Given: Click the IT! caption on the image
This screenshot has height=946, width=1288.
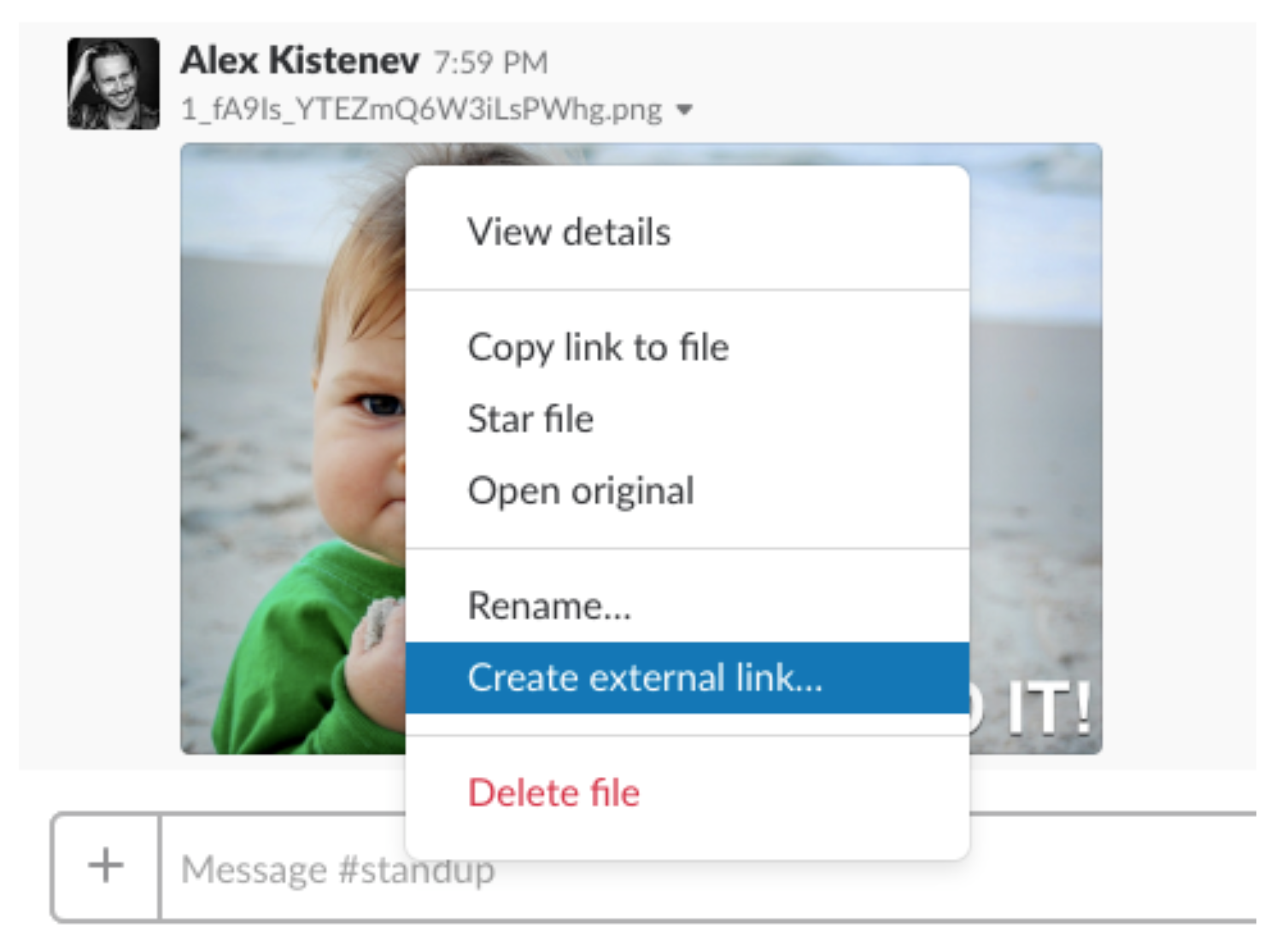Looking at the screenshot, I should [1049, 709].
